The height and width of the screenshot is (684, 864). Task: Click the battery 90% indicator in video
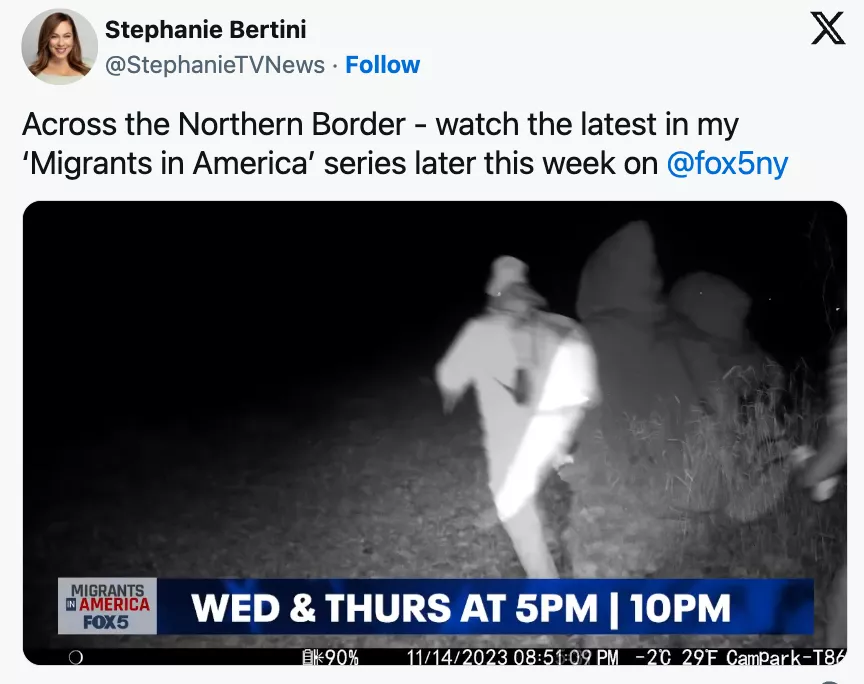[331, 657]
